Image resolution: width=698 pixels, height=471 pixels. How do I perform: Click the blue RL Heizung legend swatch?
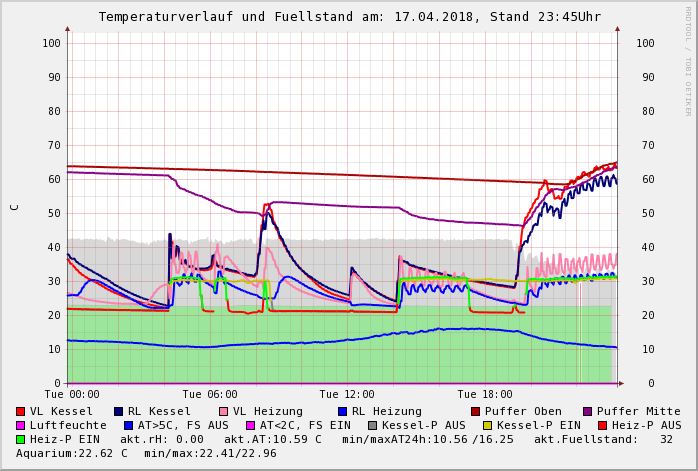[341, 411]
